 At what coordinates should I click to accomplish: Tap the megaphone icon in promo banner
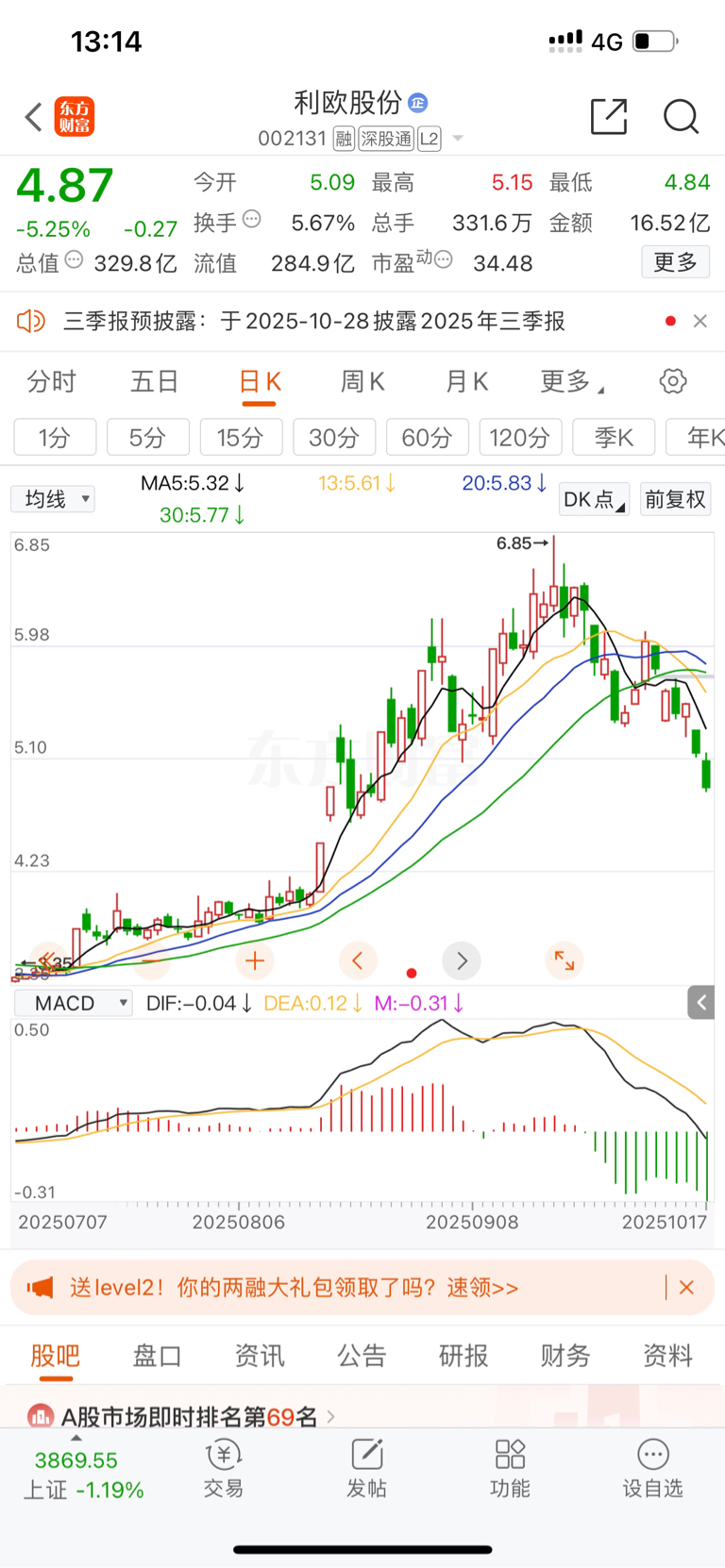click(40, 1288)
